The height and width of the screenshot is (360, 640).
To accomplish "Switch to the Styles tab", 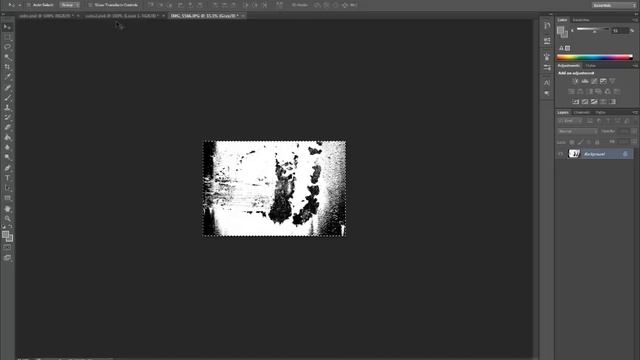I will 591,66.
